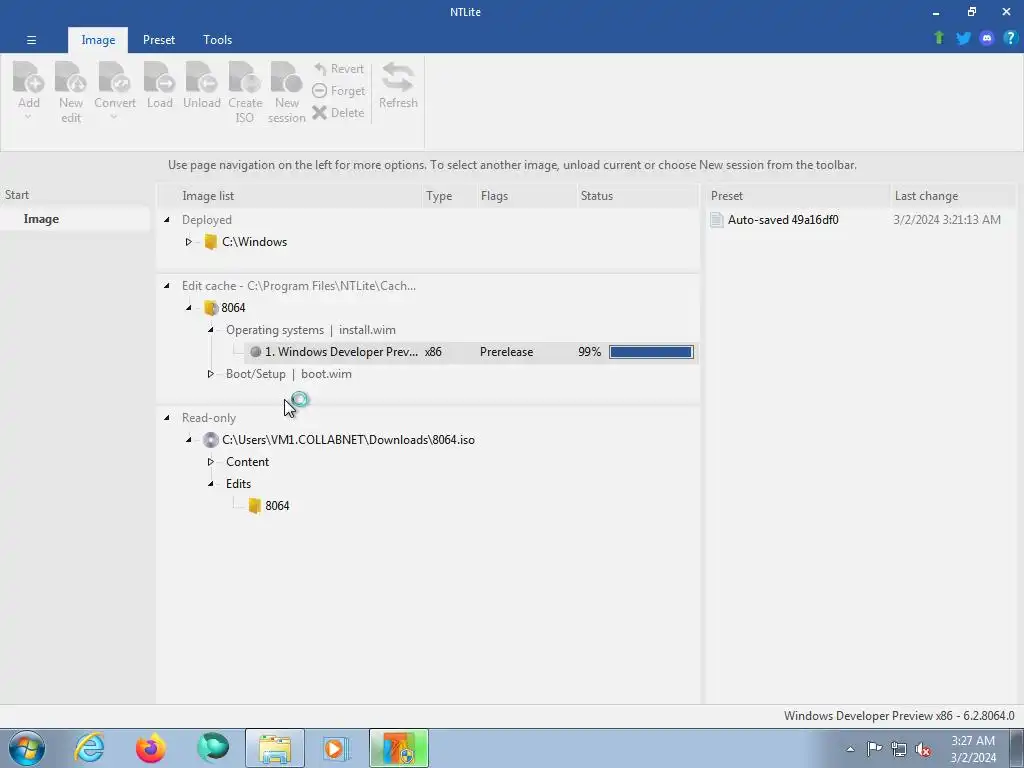Expand the Content node
The width and height of the screenshot is (1024, 768).
tap(210, 462)
